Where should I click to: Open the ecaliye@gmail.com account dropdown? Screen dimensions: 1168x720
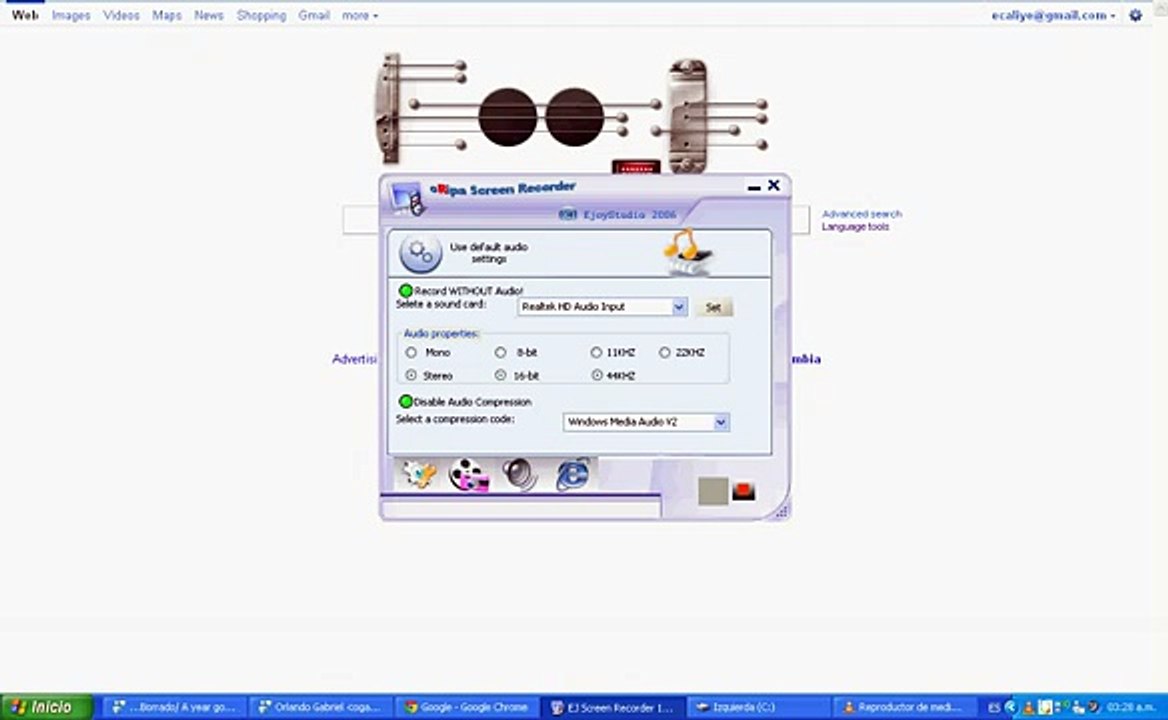(x=1053, y=15)
